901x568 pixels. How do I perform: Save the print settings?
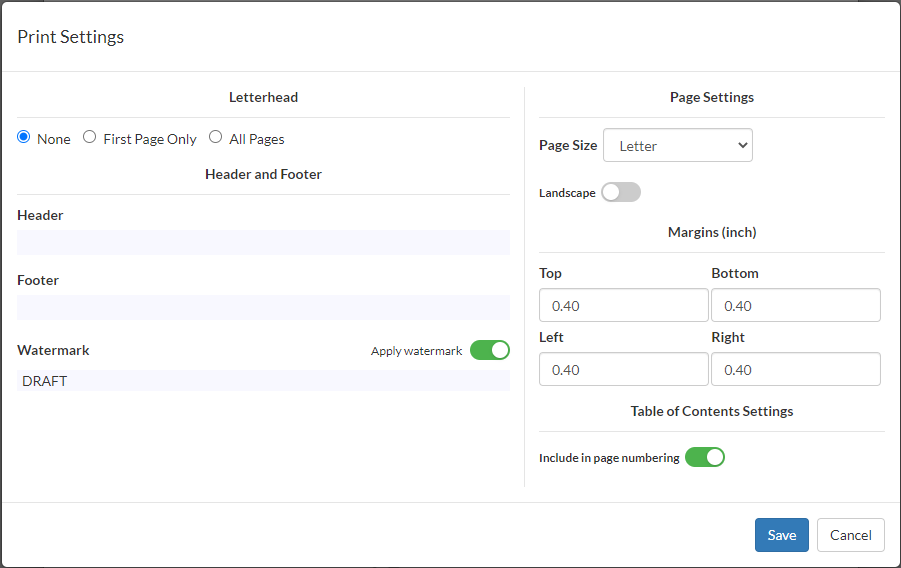(781, 535)
